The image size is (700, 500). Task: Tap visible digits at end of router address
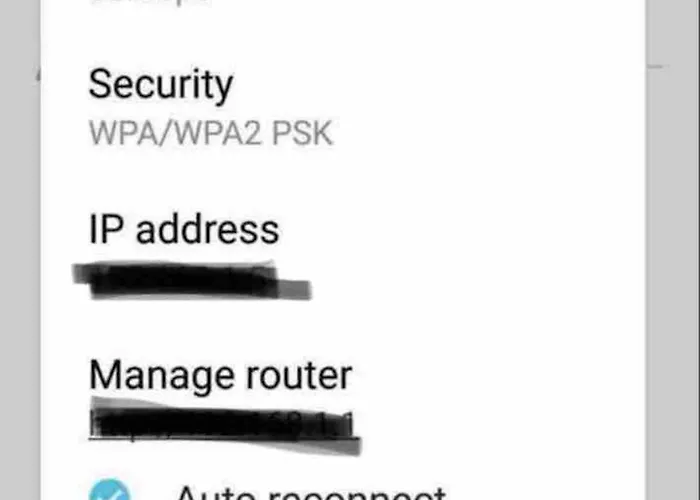[328, 423]
